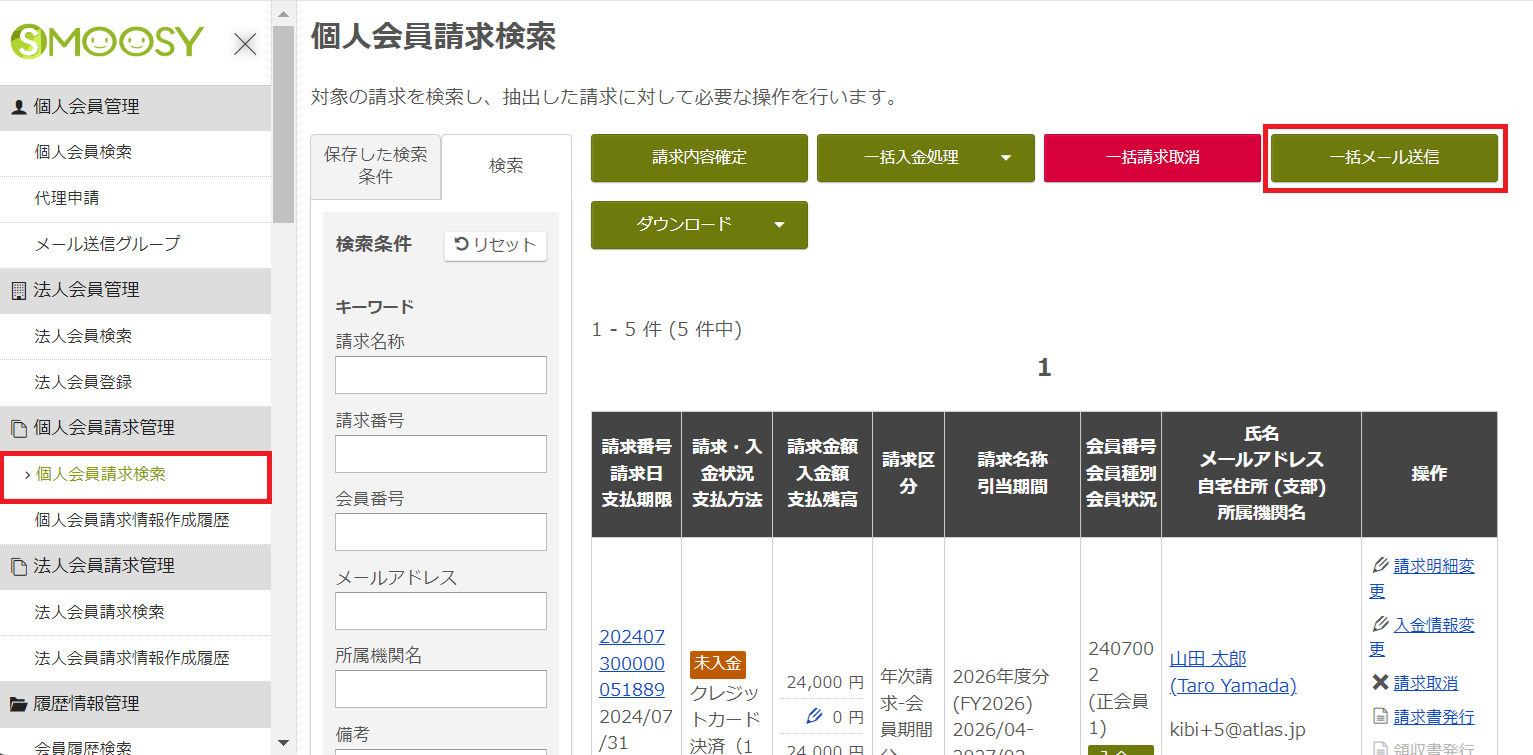1533x755 pixels.
Task: Click inside the 会員番号 input field
Action: click(440, 532)
